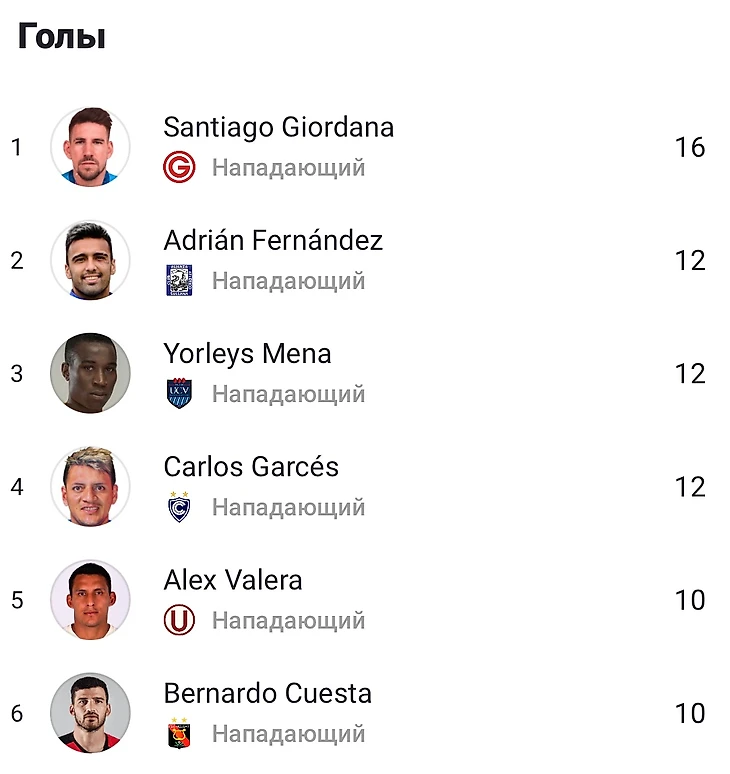Tap Bernardo Cuesta's player photo
The width and height of the screenshot is (730, 774).
point(90,713)
